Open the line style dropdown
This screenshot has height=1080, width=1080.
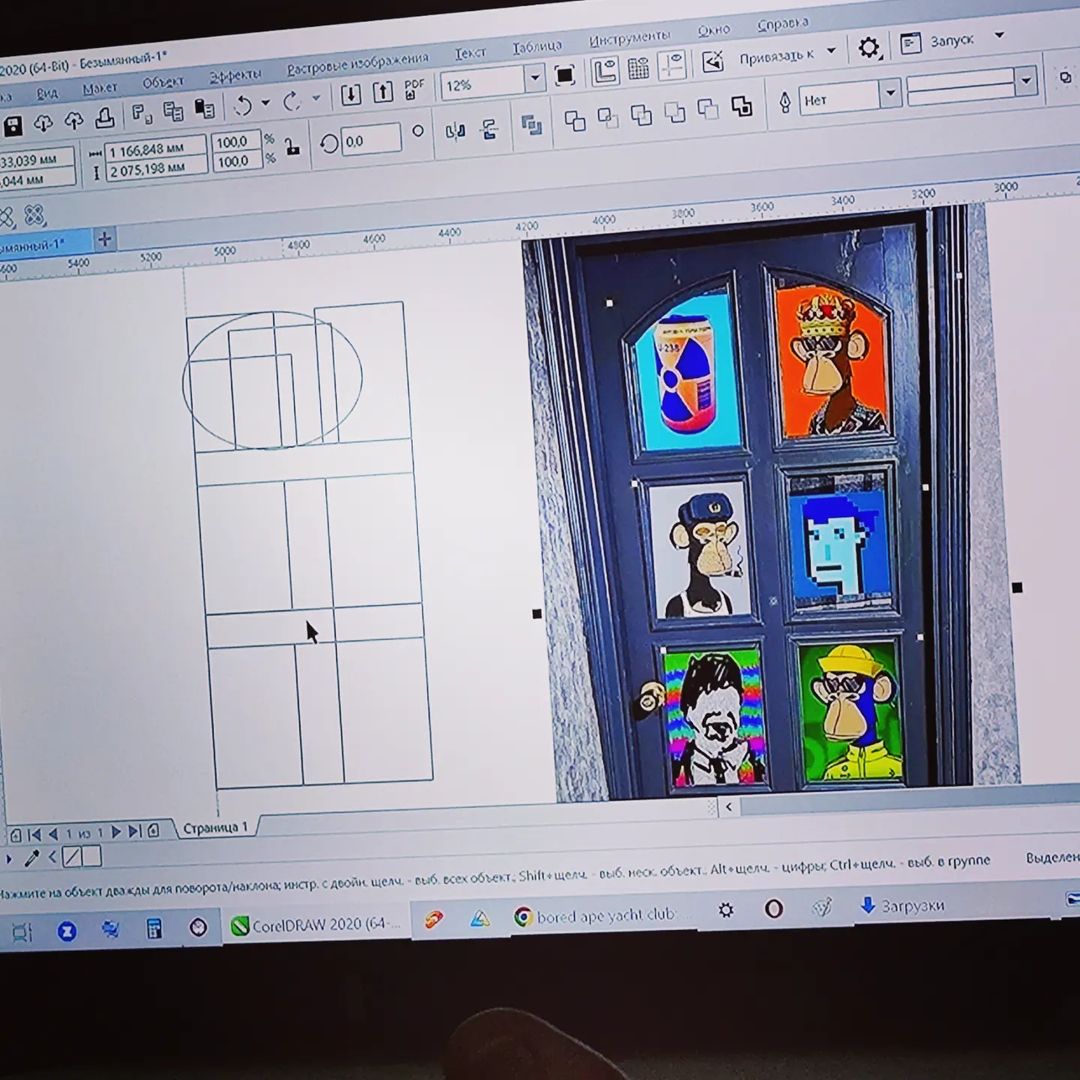coord(1026,81)
